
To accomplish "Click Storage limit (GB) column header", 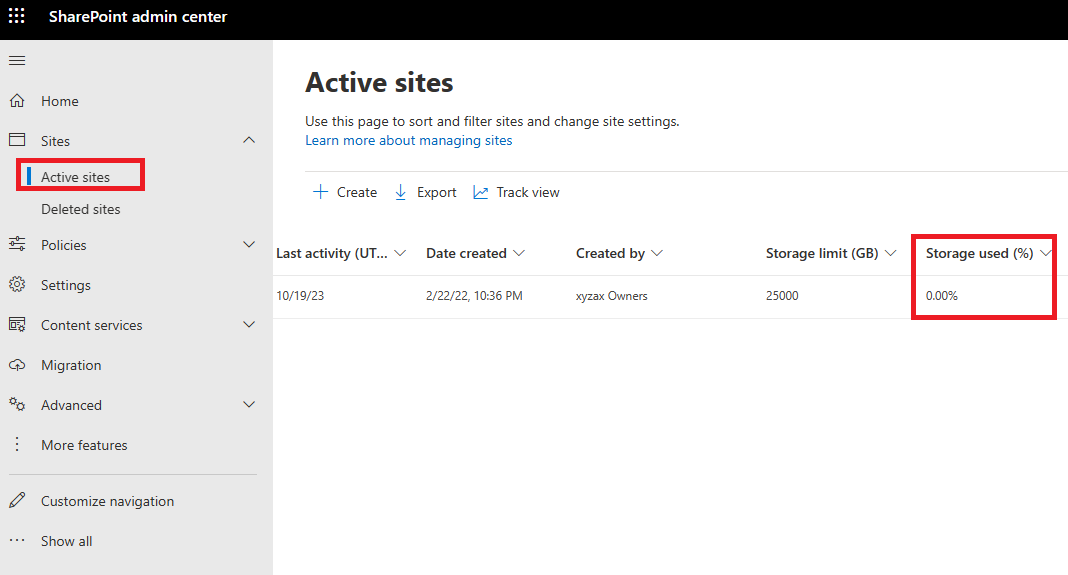I will pos(822,253).
